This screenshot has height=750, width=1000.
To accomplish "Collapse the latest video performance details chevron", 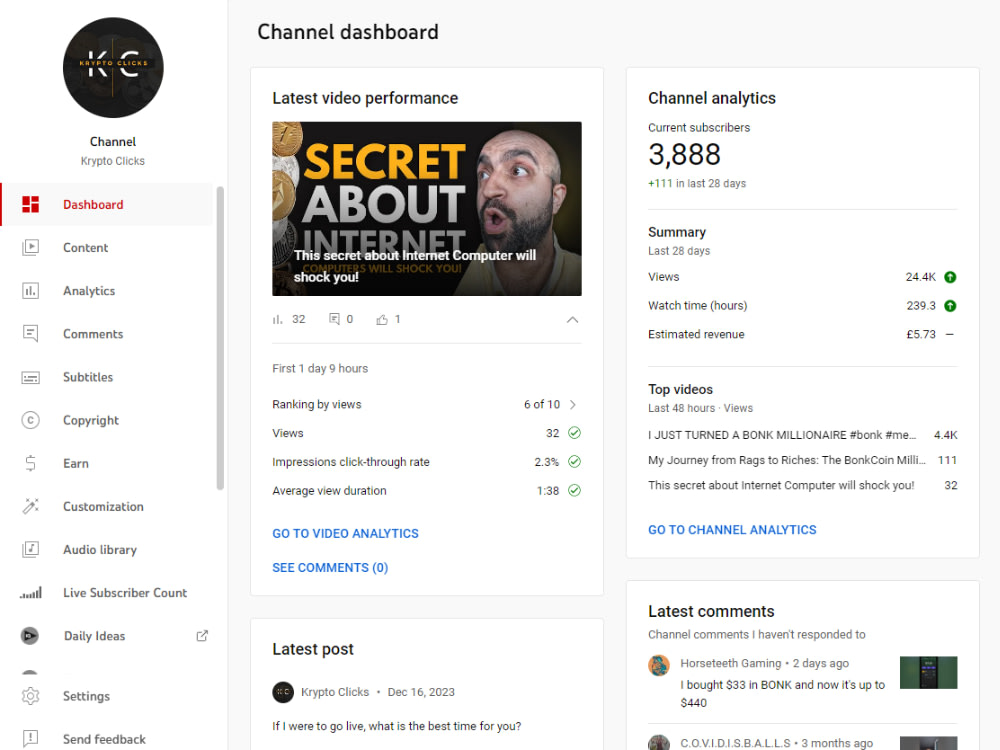I will coord(573,320).
